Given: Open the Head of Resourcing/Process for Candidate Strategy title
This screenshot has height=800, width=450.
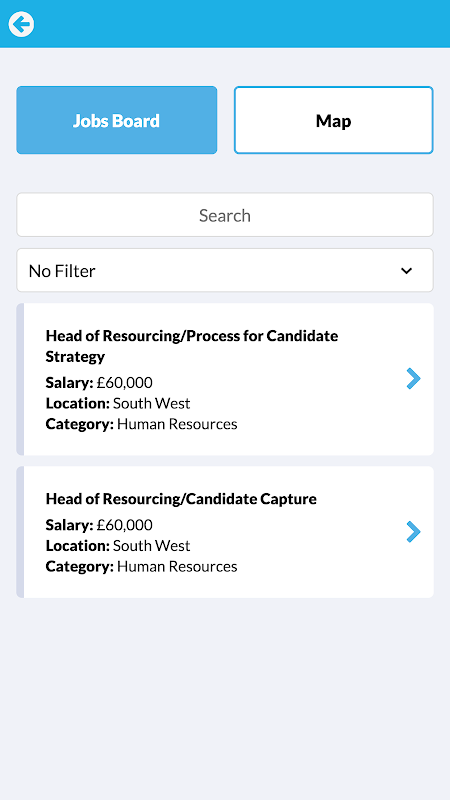Looking at the screenshot, I should (192, 346).
